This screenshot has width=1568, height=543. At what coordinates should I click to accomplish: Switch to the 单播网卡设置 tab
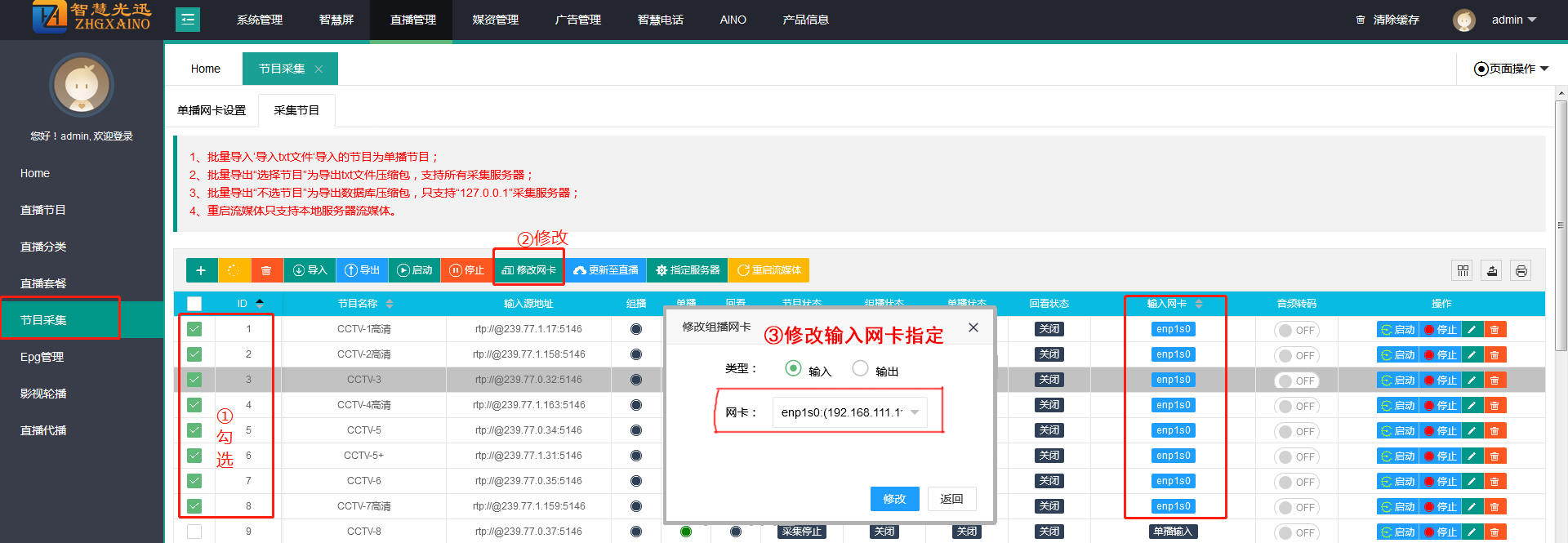212,110
